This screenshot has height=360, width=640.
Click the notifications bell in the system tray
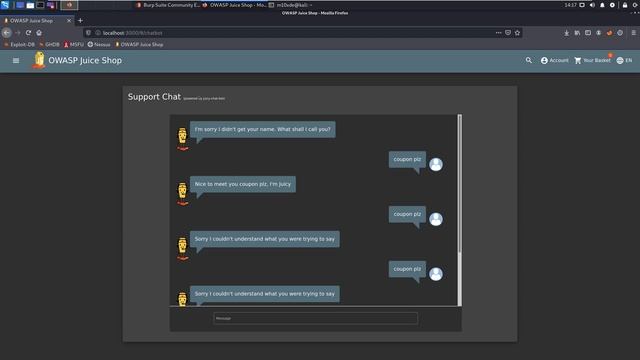click(602, 5)
